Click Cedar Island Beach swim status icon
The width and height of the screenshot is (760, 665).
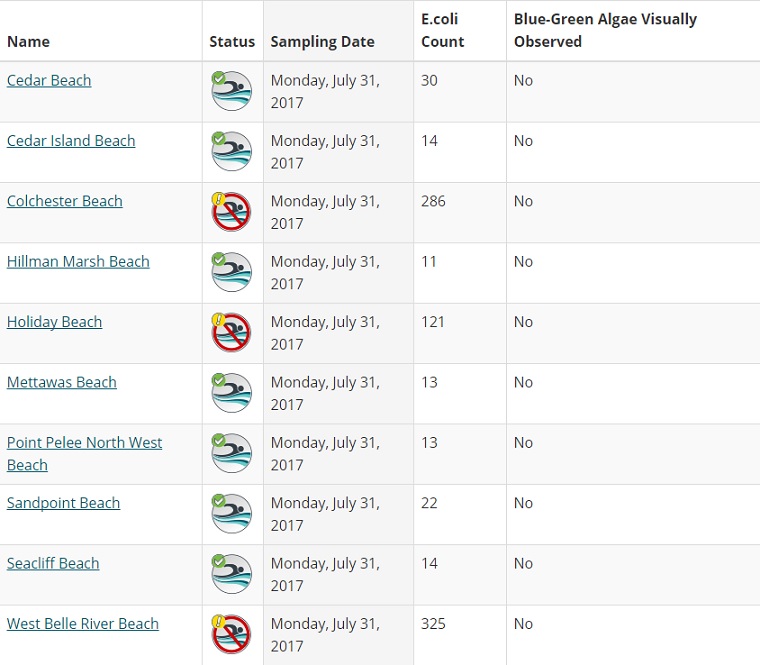click(x=232, y=151)
